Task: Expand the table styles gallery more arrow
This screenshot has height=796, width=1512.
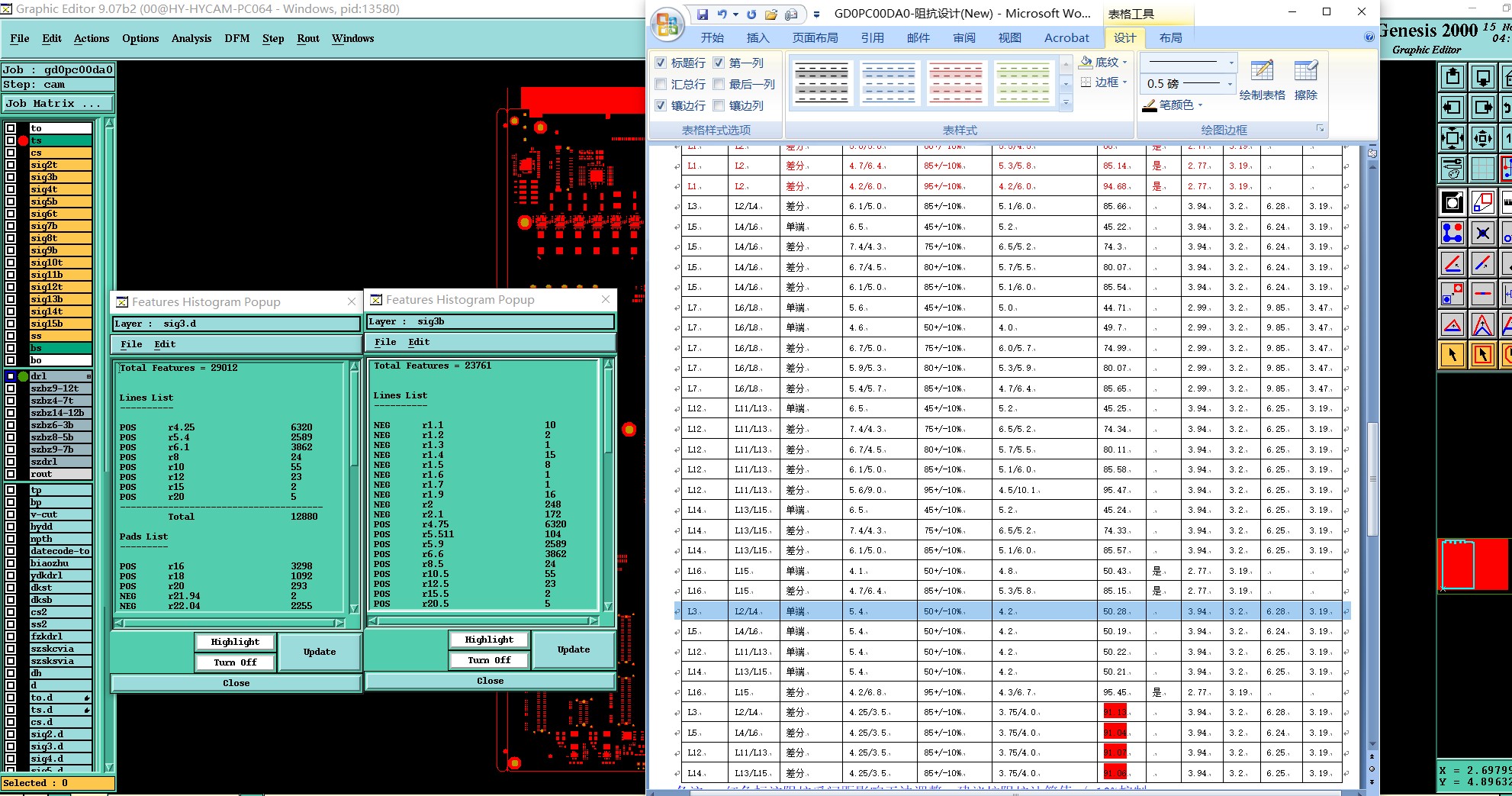Action: pyautogui.click(x=1066, y=102)
